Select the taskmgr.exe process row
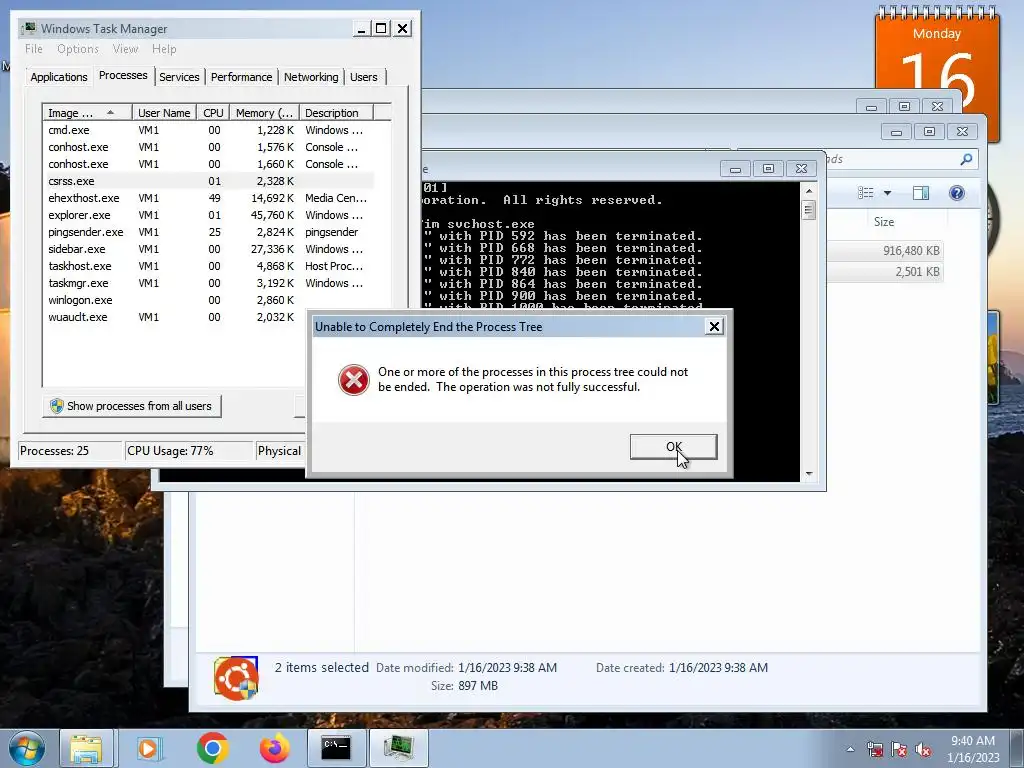This screenshot has width=1024, height=768. [208, 283]
